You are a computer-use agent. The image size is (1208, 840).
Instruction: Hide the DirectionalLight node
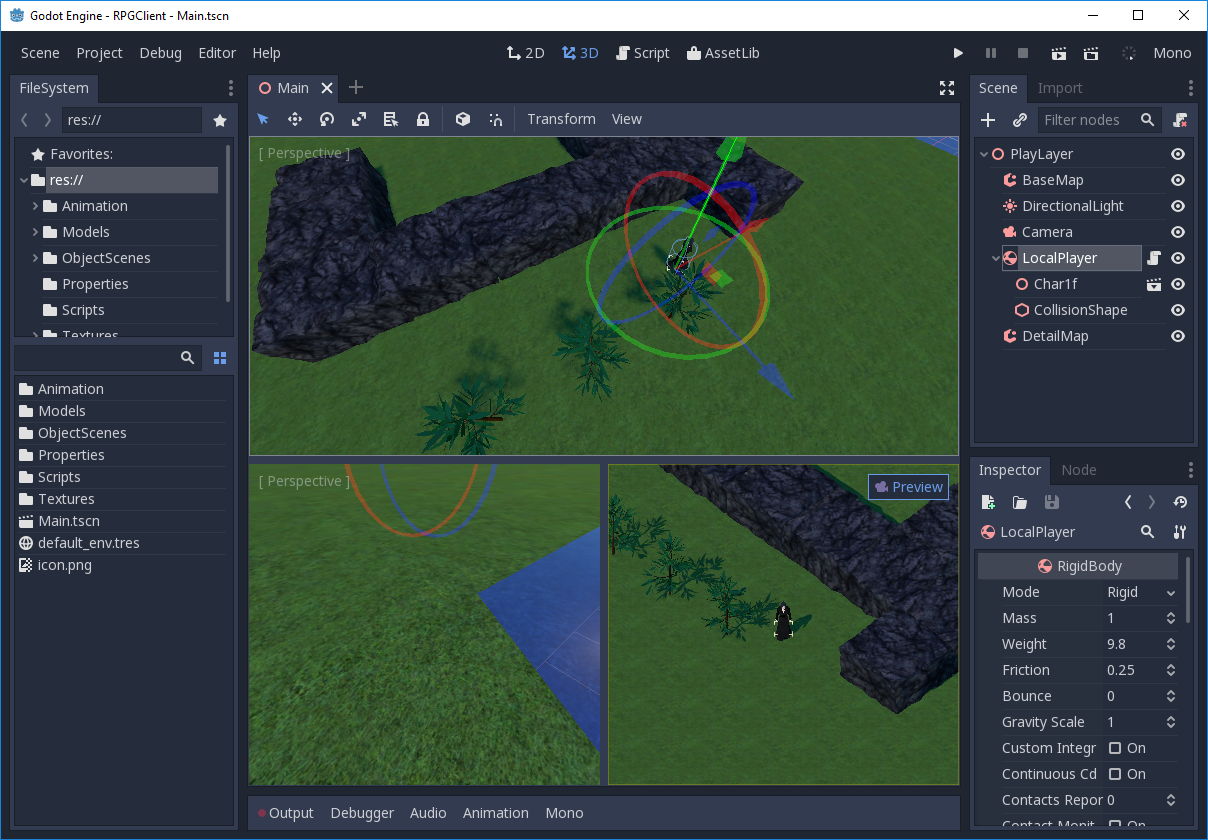(x=1178, y=206)
